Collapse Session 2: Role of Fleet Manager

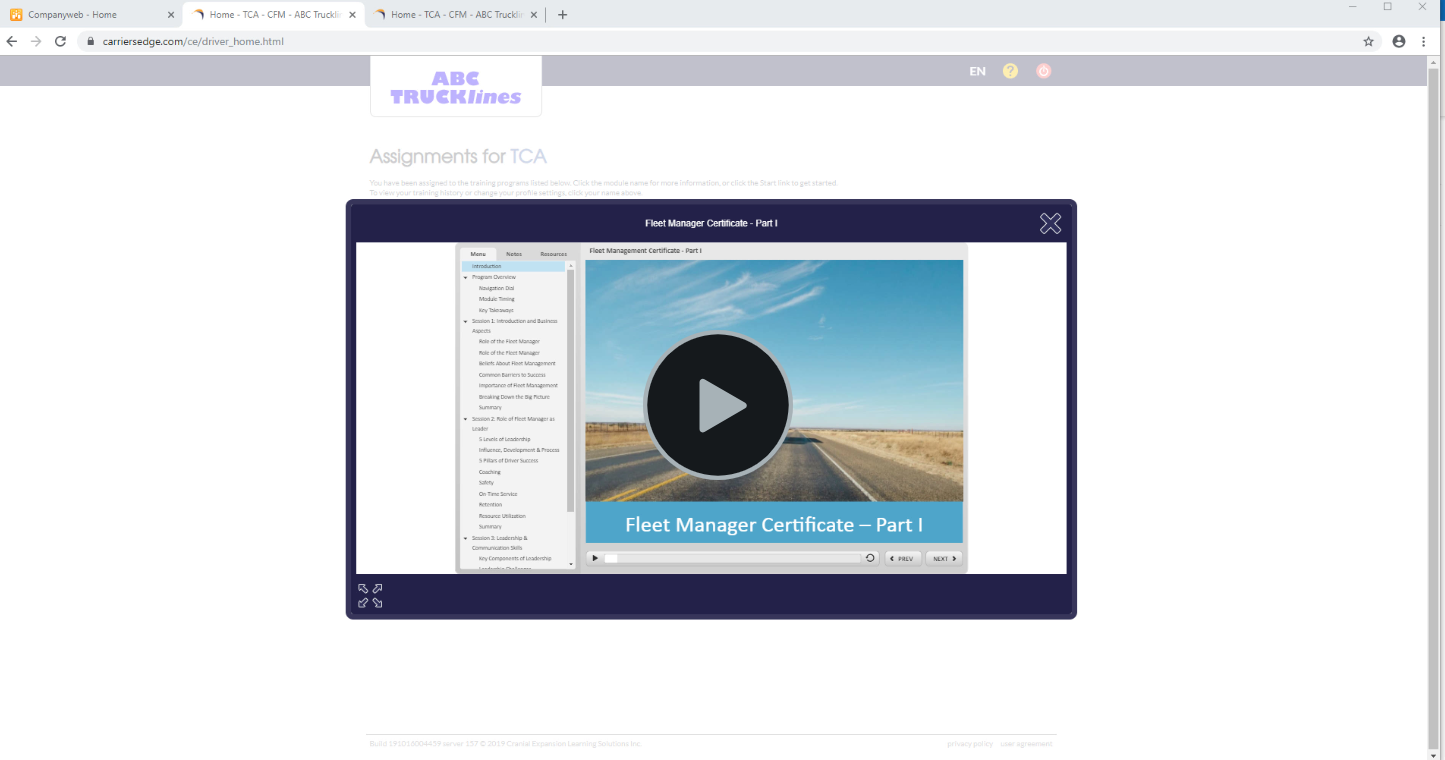click(465, 419)
